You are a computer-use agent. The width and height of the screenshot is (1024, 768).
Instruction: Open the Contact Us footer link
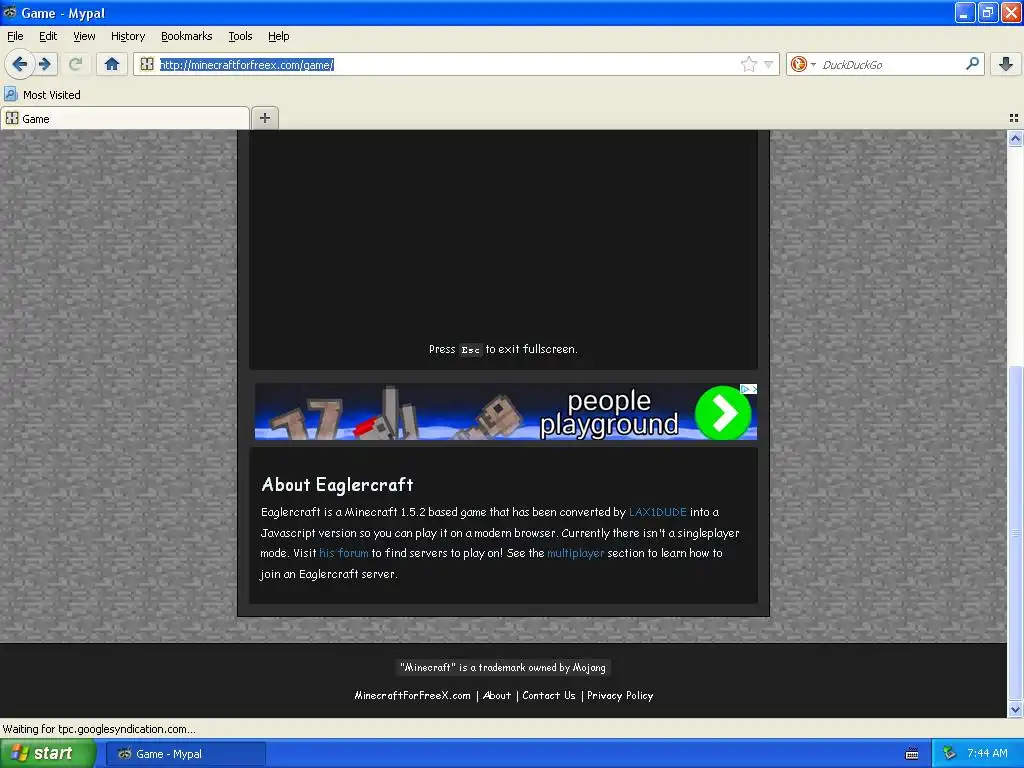tap(549, 696)
